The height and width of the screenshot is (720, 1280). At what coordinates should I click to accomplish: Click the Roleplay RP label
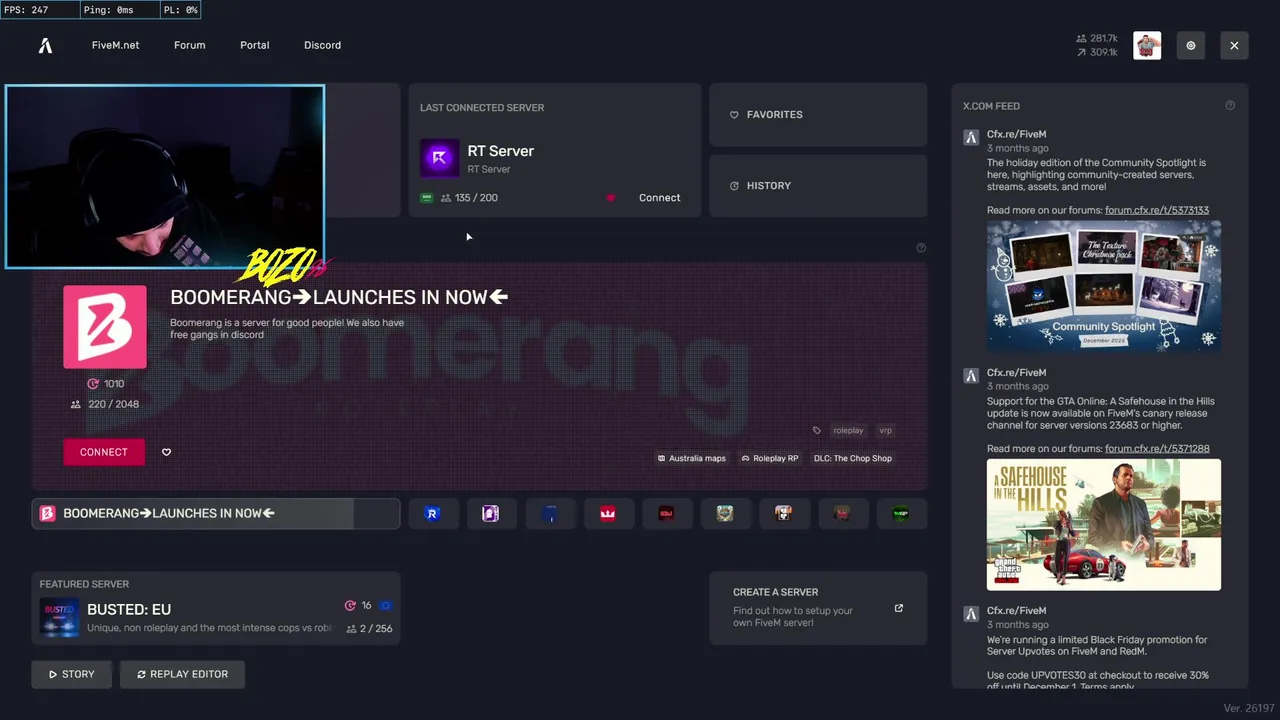(769, 458)
